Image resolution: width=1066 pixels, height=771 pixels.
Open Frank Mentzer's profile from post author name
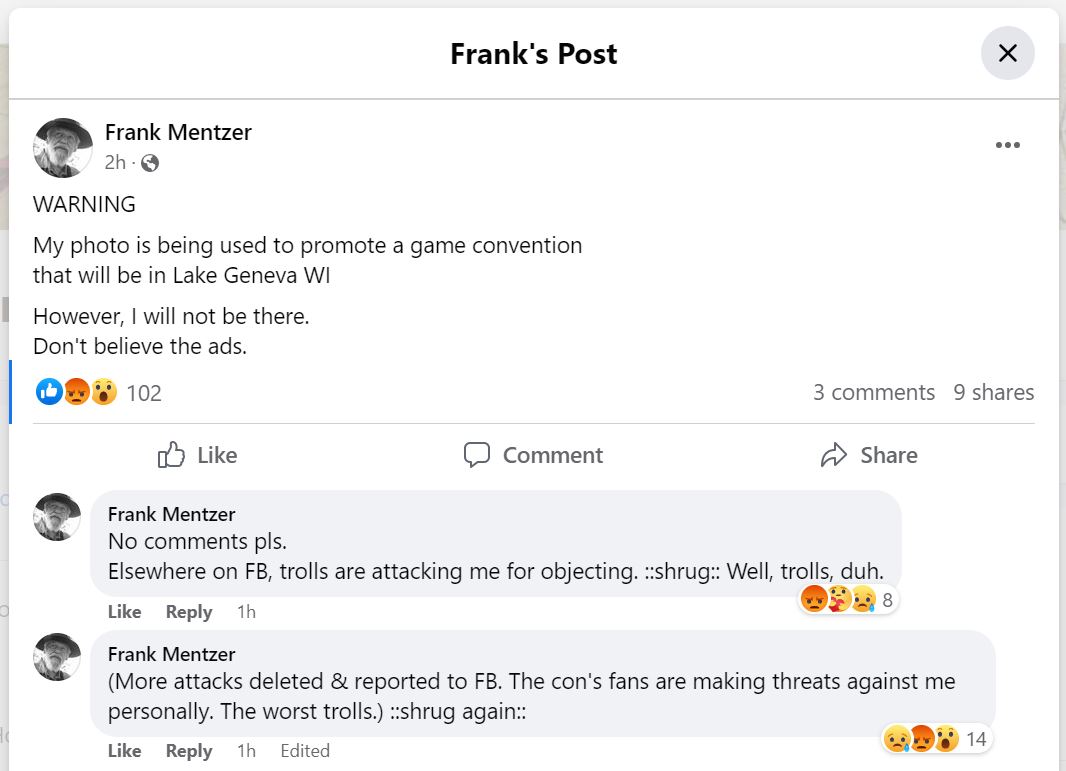pos(178,132)
